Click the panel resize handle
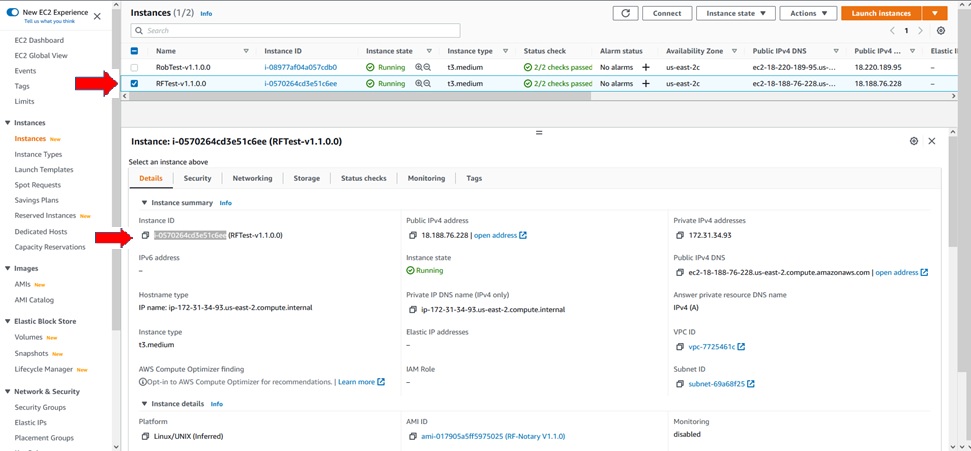 coord(539,133)
